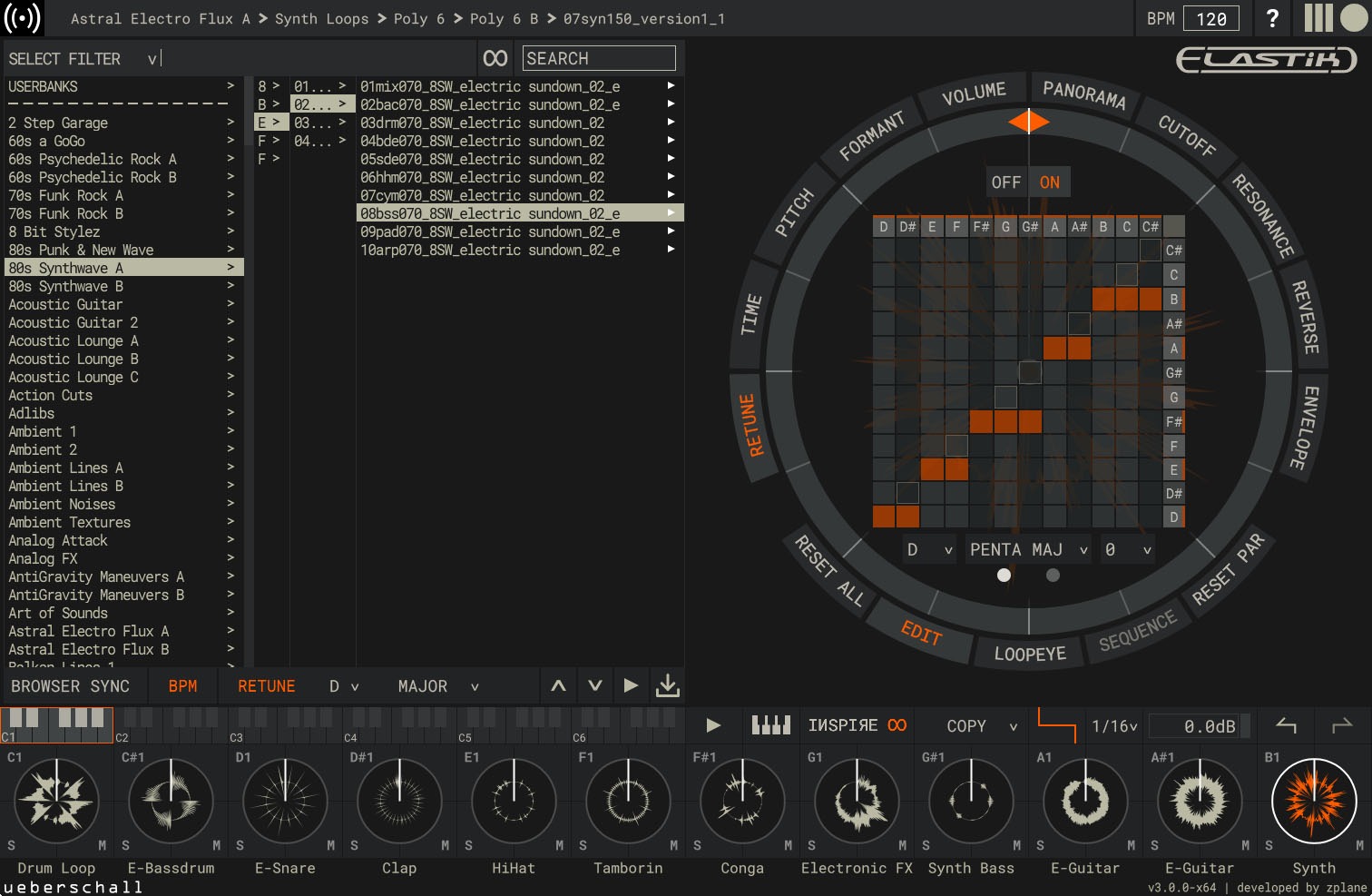Adjust the 0.0dB volume control
The image size is (1372, 896).
coord(1199,725)
